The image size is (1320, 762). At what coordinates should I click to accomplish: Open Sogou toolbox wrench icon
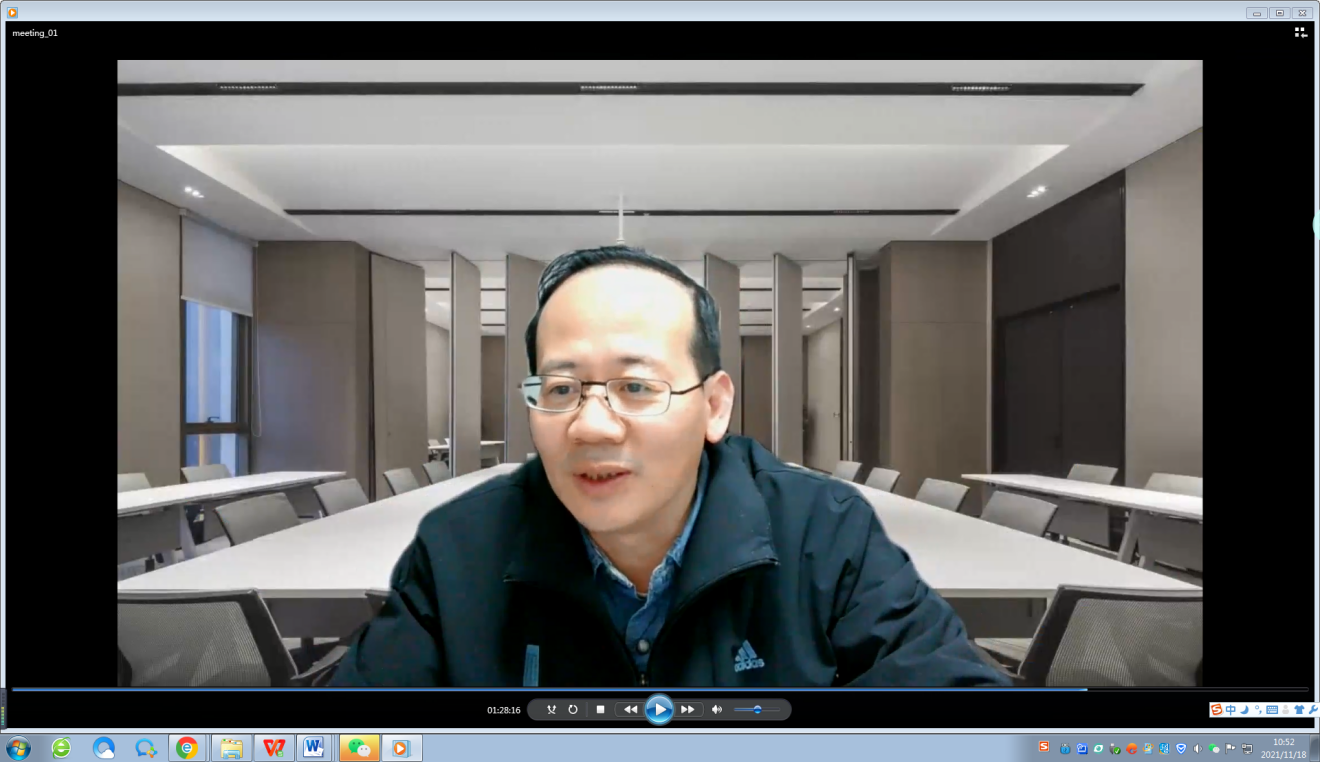(x=1312, y=710)
